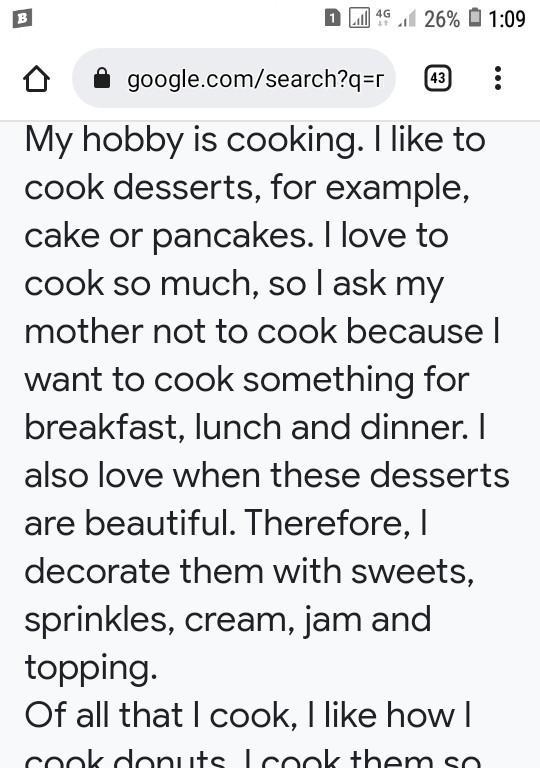Tap the word 'topping' ending the paragraph
Image resolution: width=540 pixels, height=768 pixels.
pos(91,669)
